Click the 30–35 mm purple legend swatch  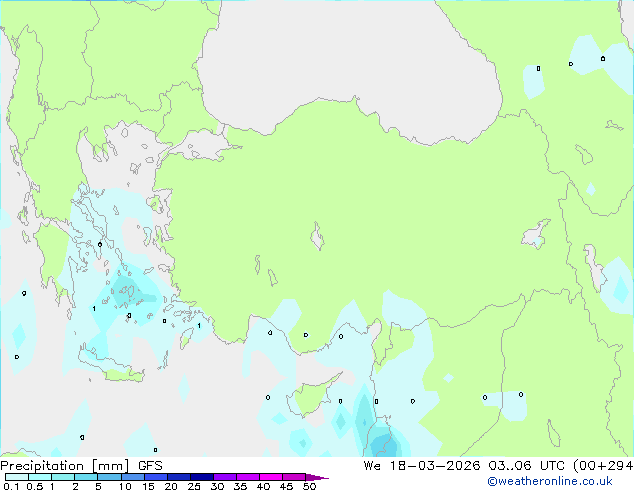(224, 477)
